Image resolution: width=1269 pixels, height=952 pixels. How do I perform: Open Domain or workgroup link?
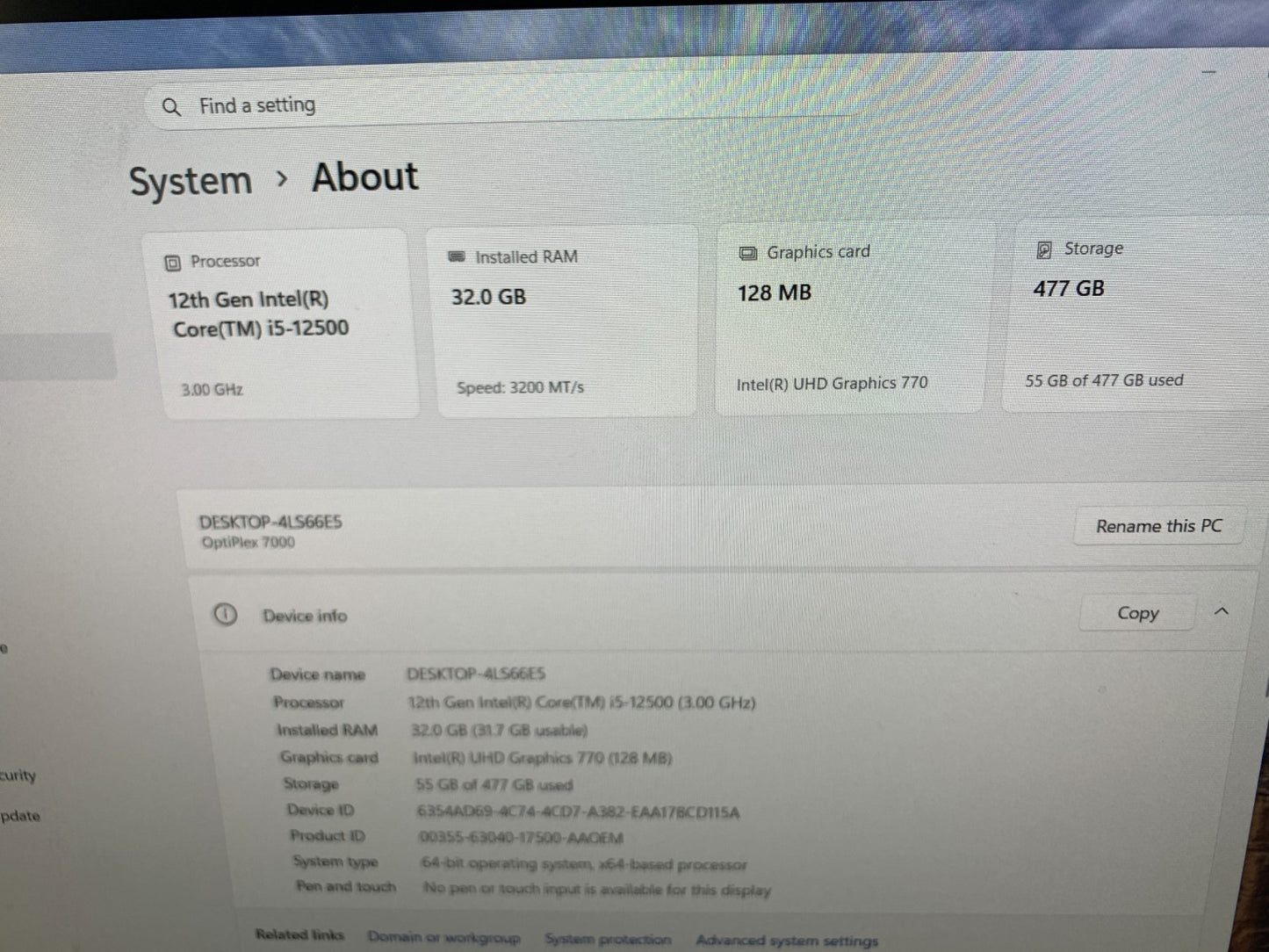(443, 938)
